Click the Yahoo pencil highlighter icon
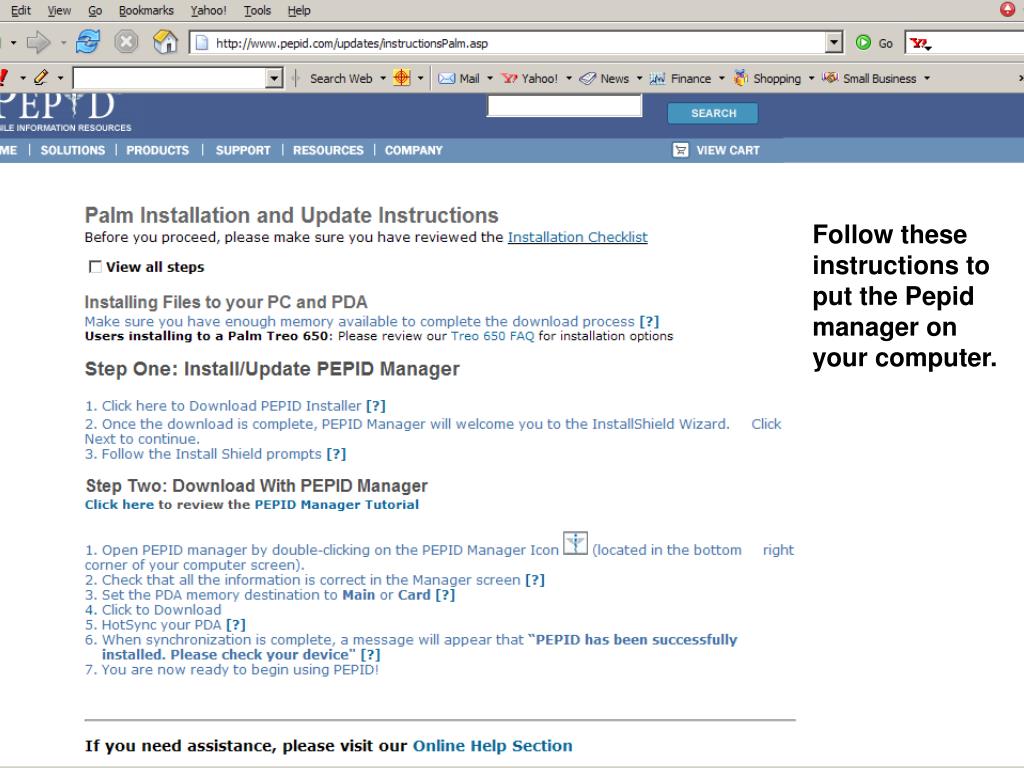 coord(41,78)
